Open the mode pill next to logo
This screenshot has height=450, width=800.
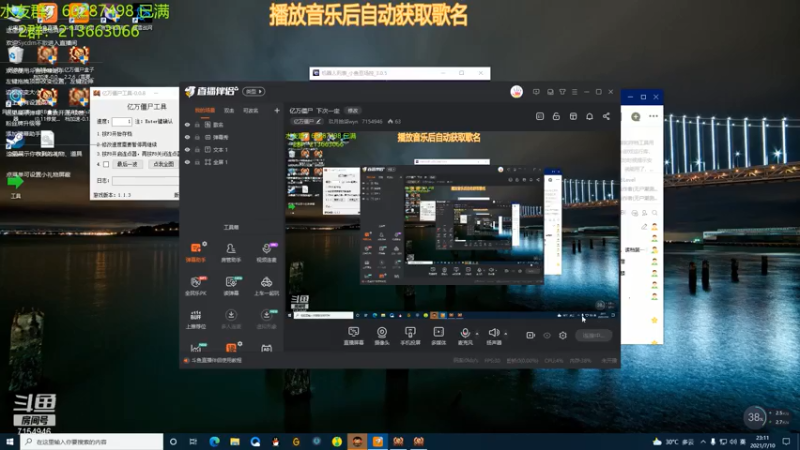click(x=254, y=91)
